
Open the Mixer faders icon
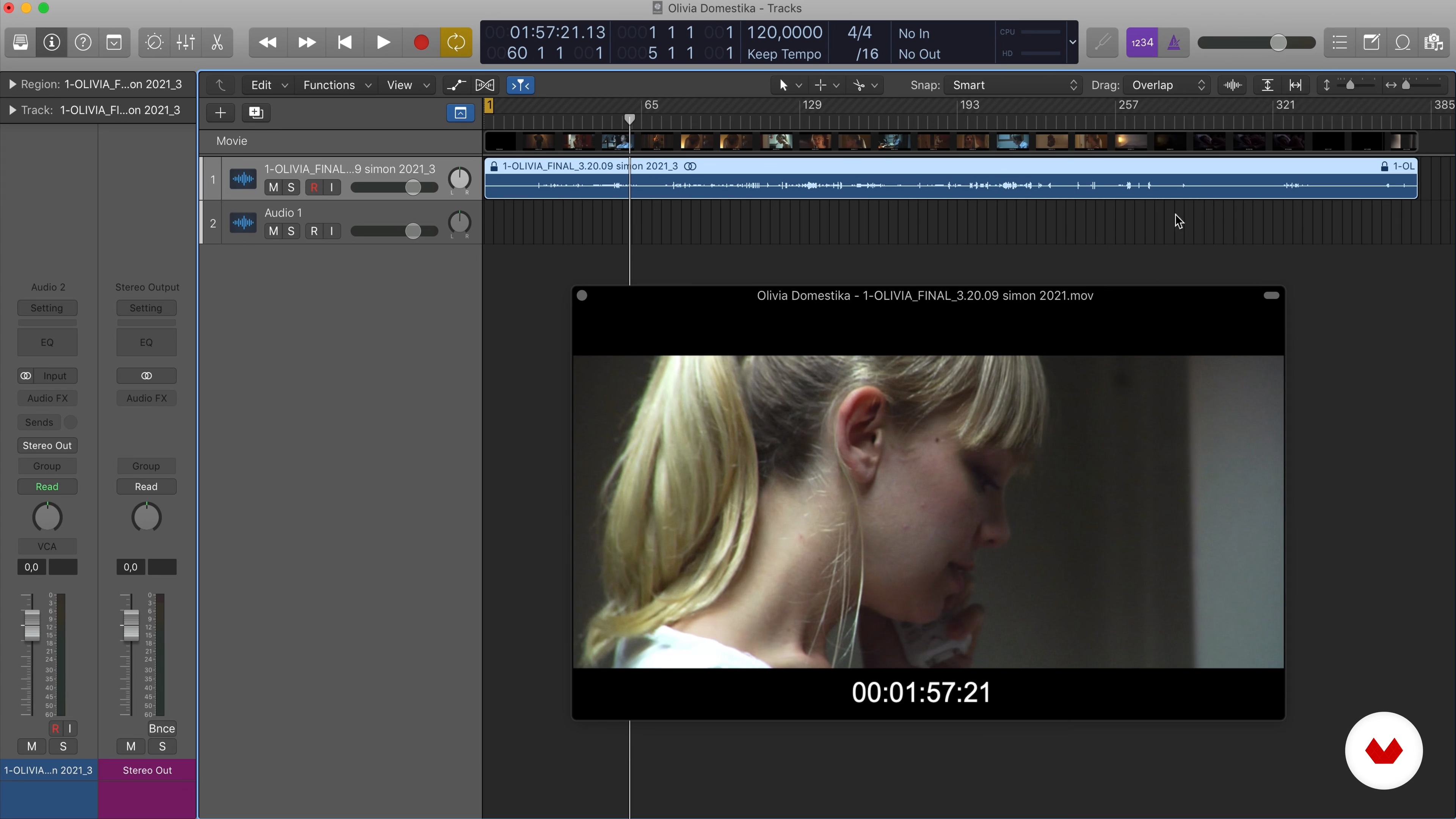(186, 42)
